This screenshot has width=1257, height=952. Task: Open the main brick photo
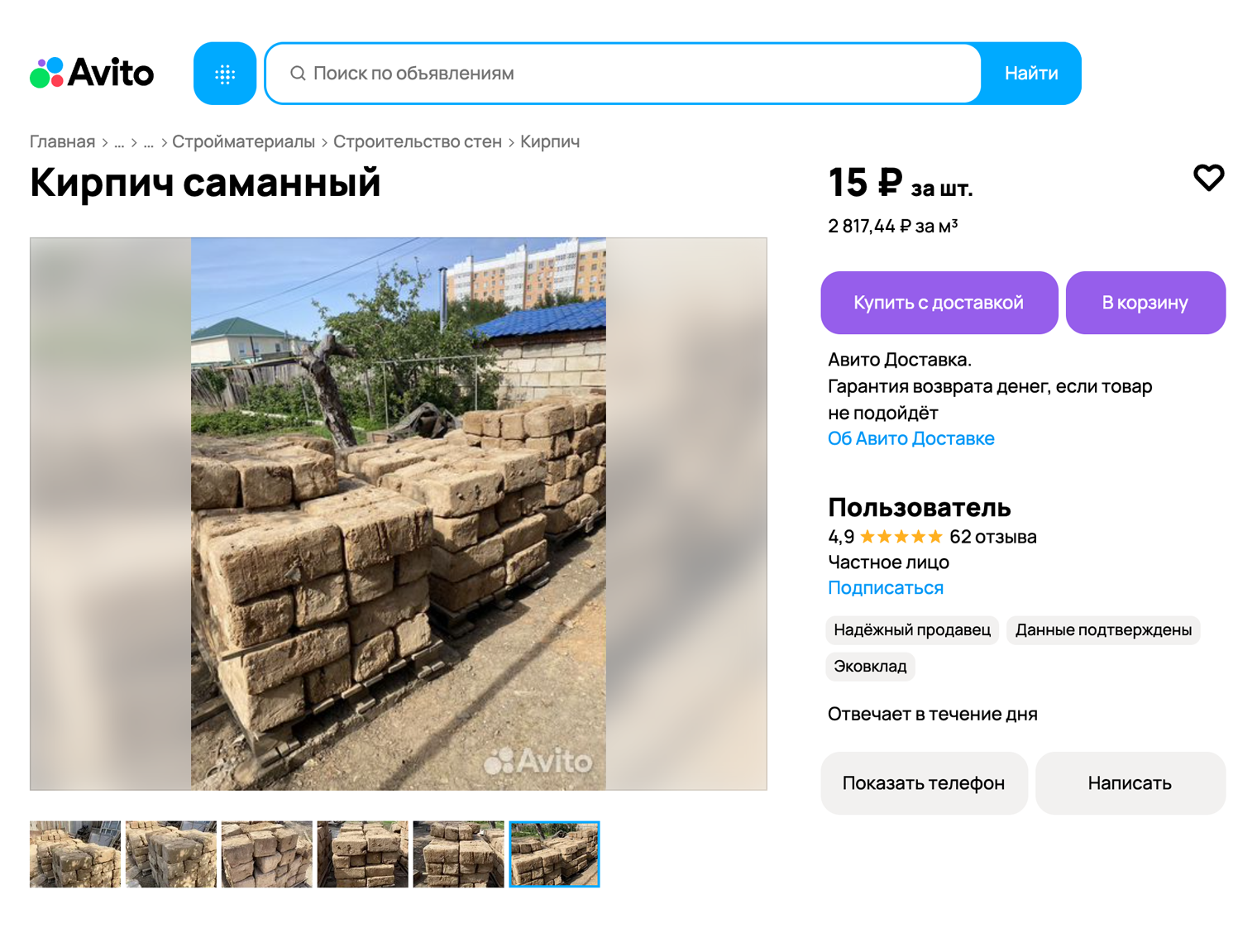(x=399, y=514)
